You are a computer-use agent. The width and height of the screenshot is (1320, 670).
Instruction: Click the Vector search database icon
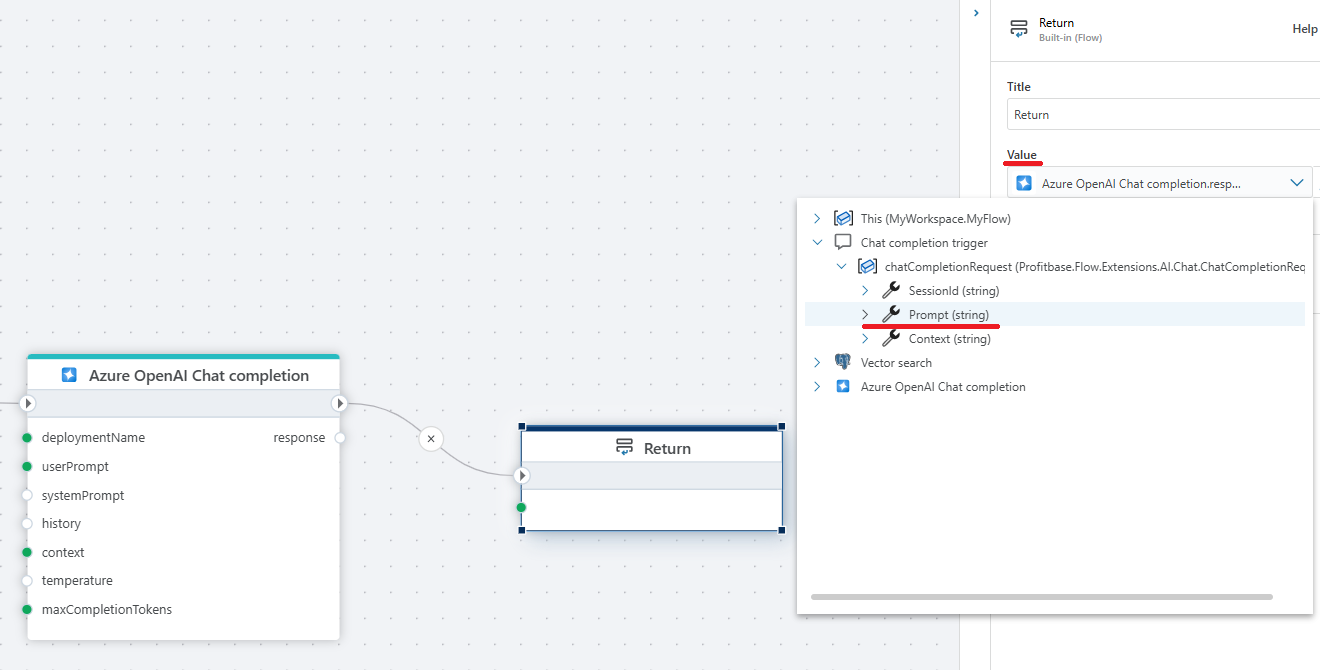(843, 363)
